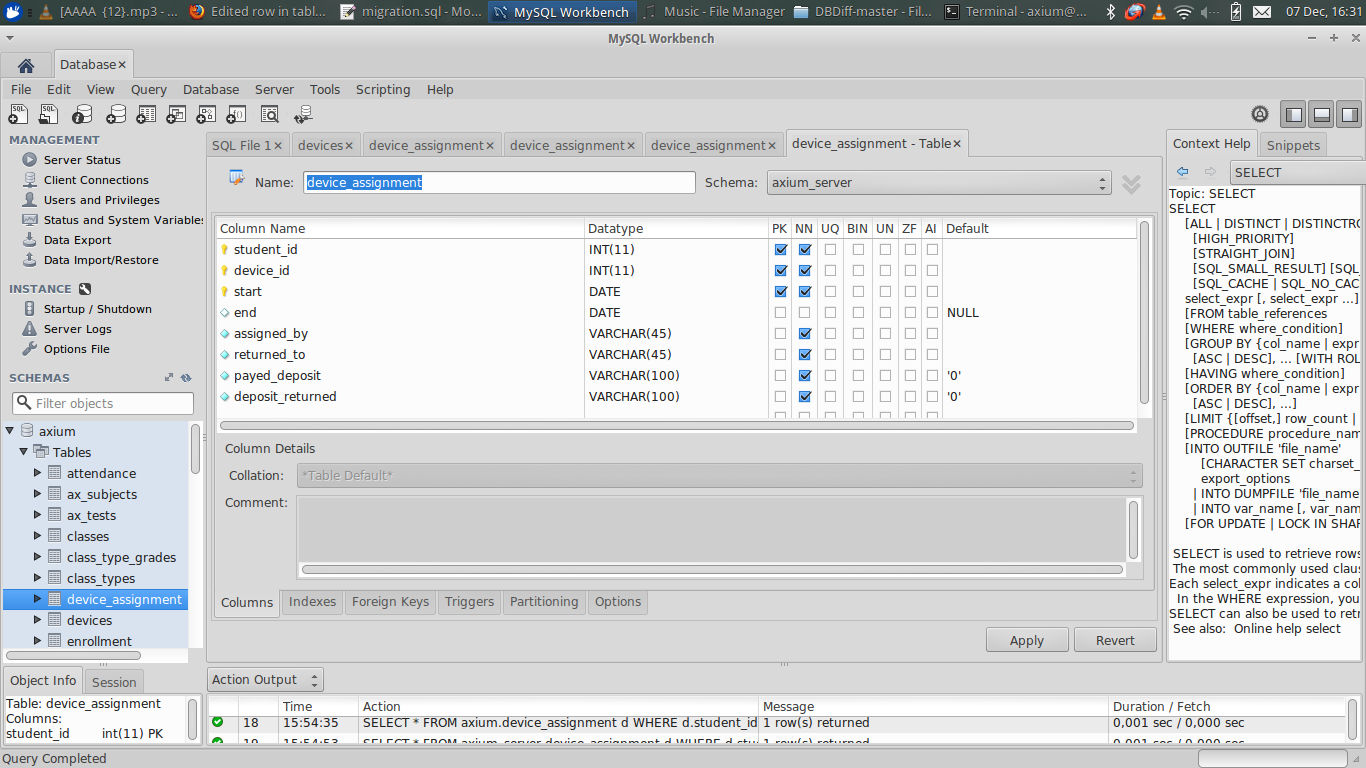The width and height of the screenshot is (1366, 768).
Task: Toggle PK checkbox for start column
Action: [780, 292]
